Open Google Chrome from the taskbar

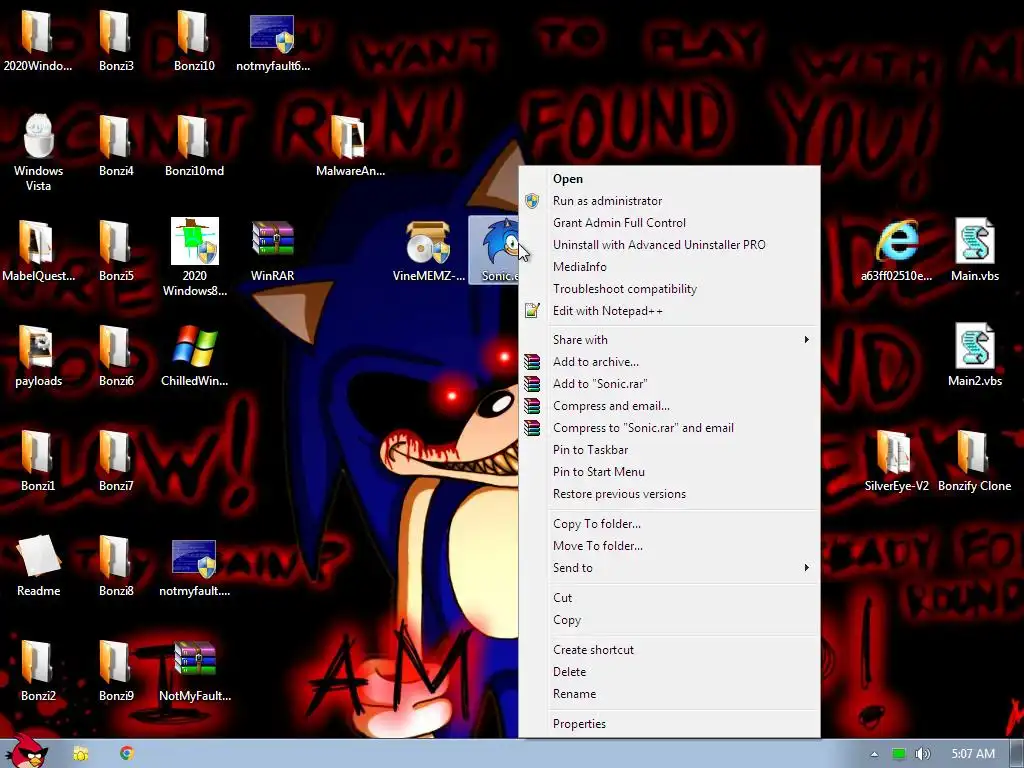click(x=127, y=753)
